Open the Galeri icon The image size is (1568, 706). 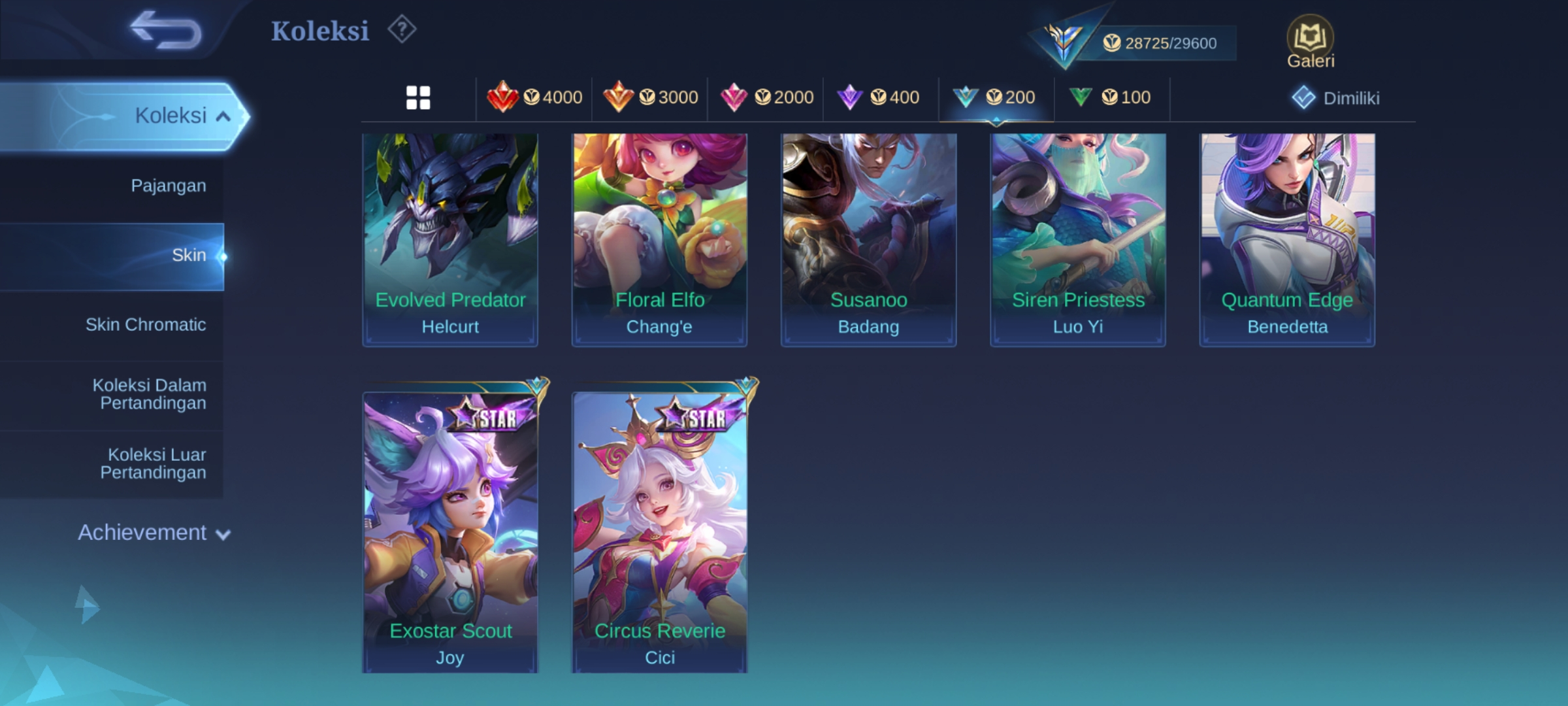pyautogui.click(x=1310, y=42)
